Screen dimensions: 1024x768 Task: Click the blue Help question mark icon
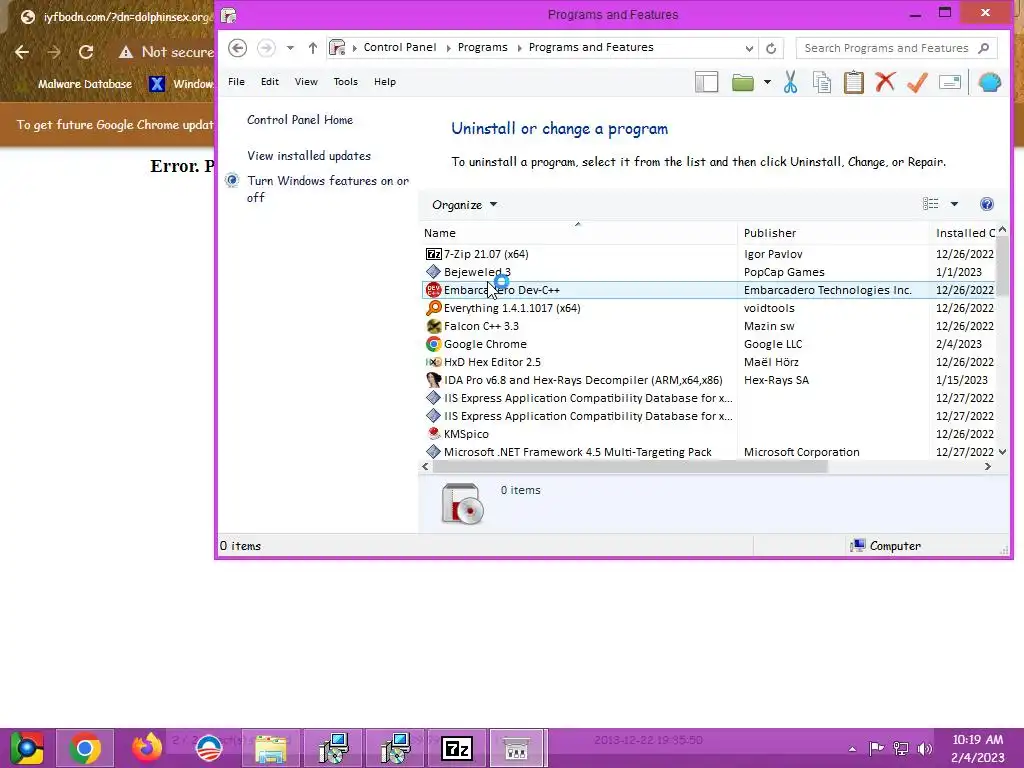coord(987,204)
